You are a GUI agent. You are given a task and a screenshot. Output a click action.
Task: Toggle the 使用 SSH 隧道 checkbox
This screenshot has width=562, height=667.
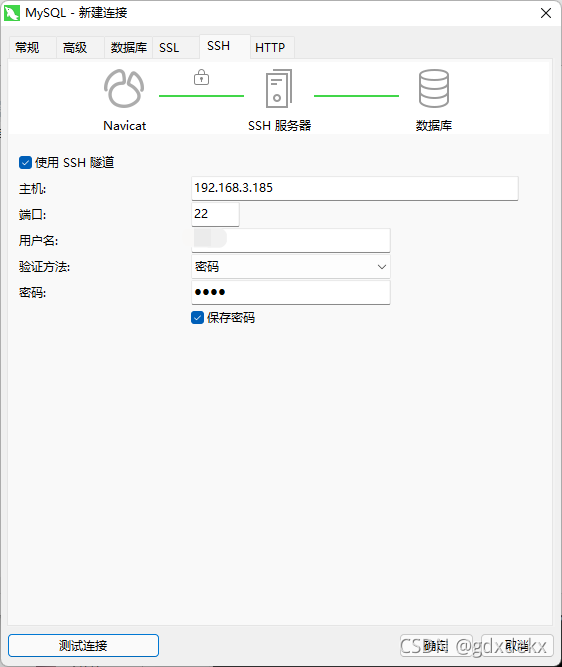pyautogui.click(x=26, y=162)
